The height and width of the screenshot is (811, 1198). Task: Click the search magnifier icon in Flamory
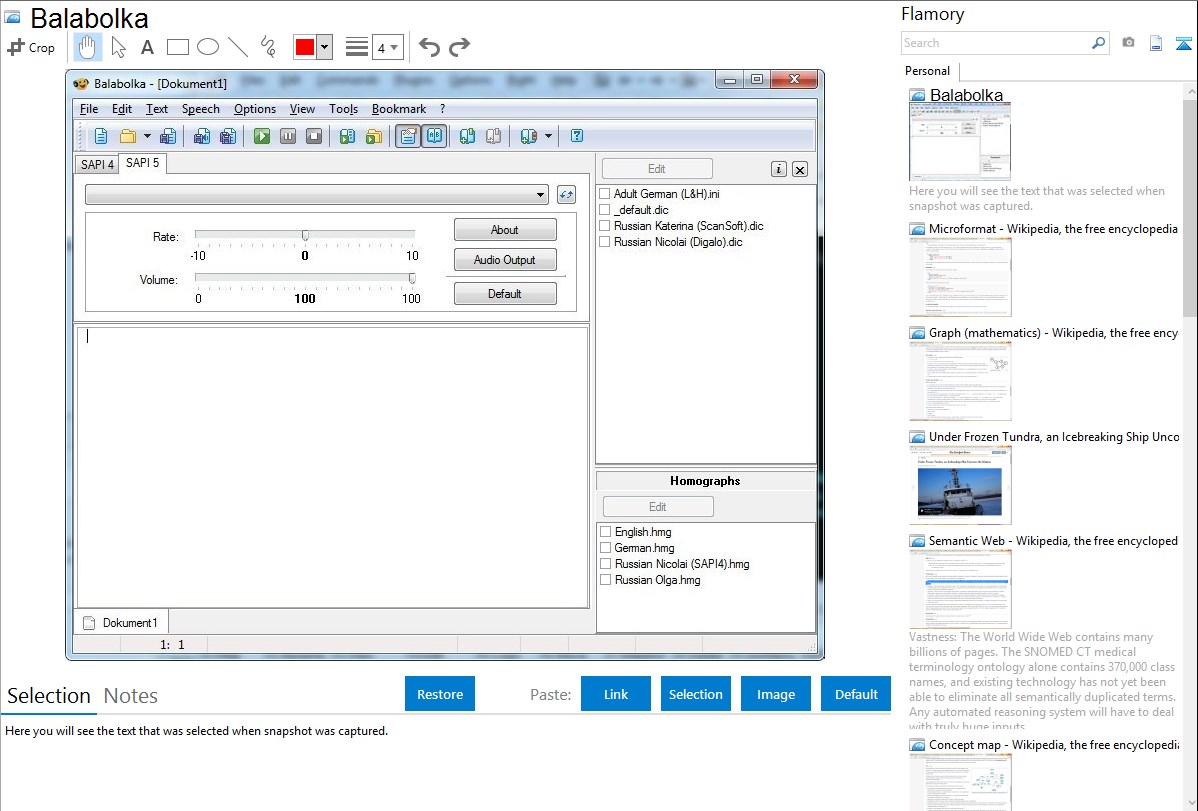(x=1098, y=43)
